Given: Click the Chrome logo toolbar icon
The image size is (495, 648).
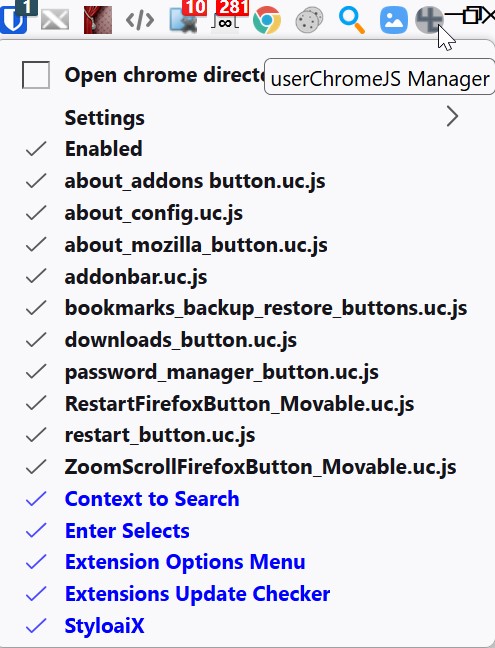Looking at the screenshot, I should [x=267, y=20].
